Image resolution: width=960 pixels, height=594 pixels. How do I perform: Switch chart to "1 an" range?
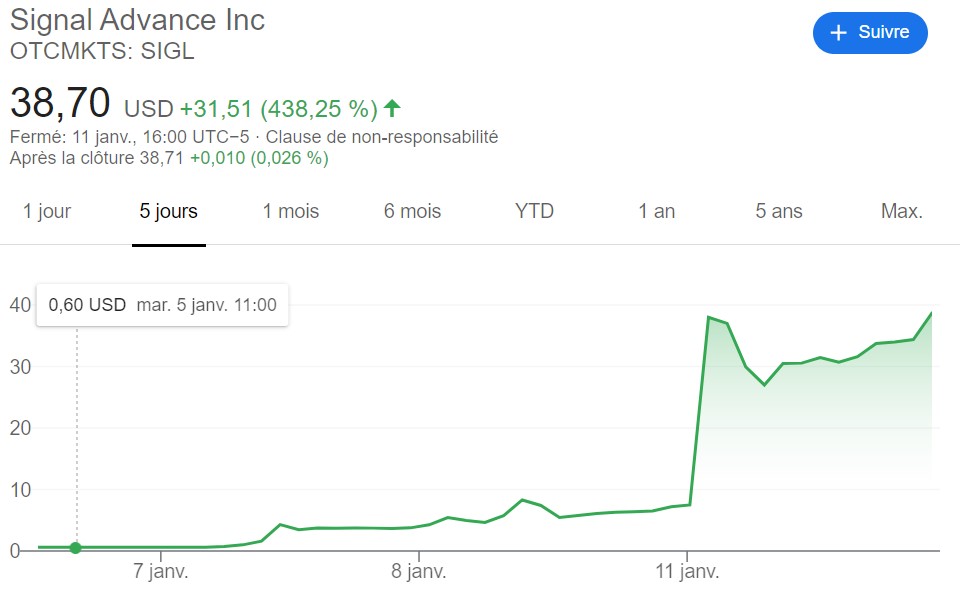[x=656, y=212]
